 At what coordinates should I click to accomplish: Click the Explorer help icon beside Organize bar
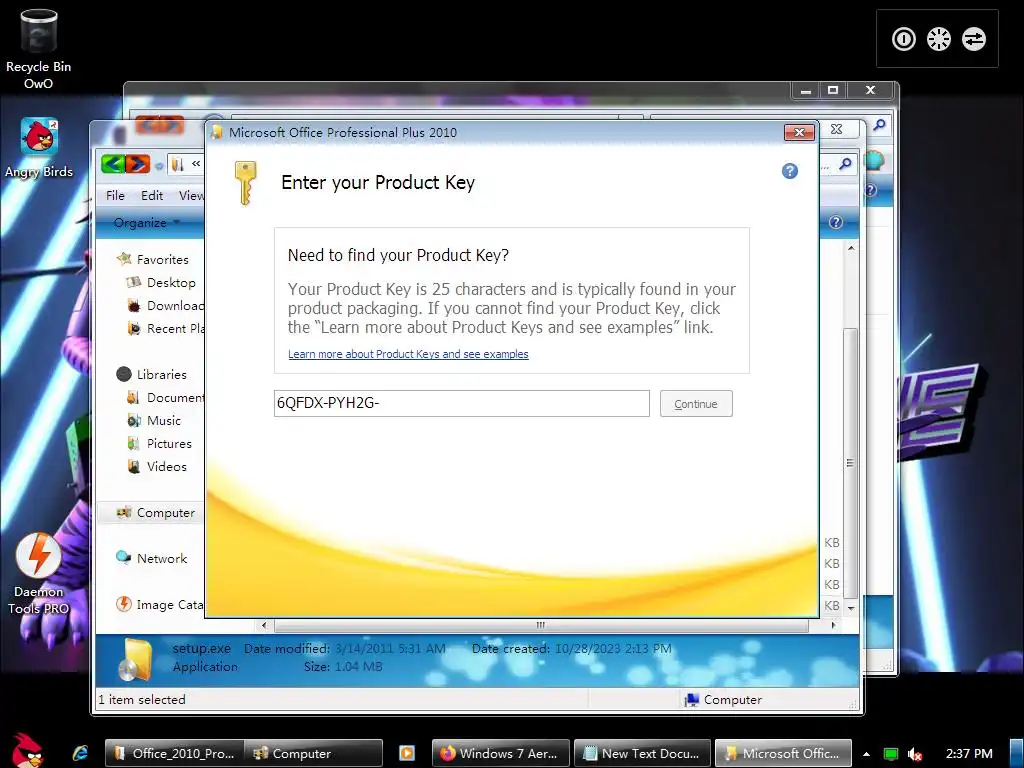click(x=836, y=222)
